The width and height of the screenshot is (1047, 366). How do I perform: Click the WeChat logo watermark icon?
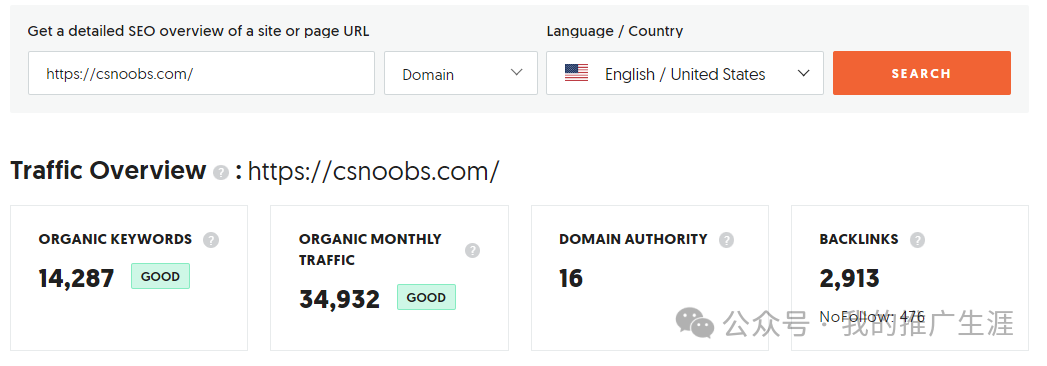(694, 323)
